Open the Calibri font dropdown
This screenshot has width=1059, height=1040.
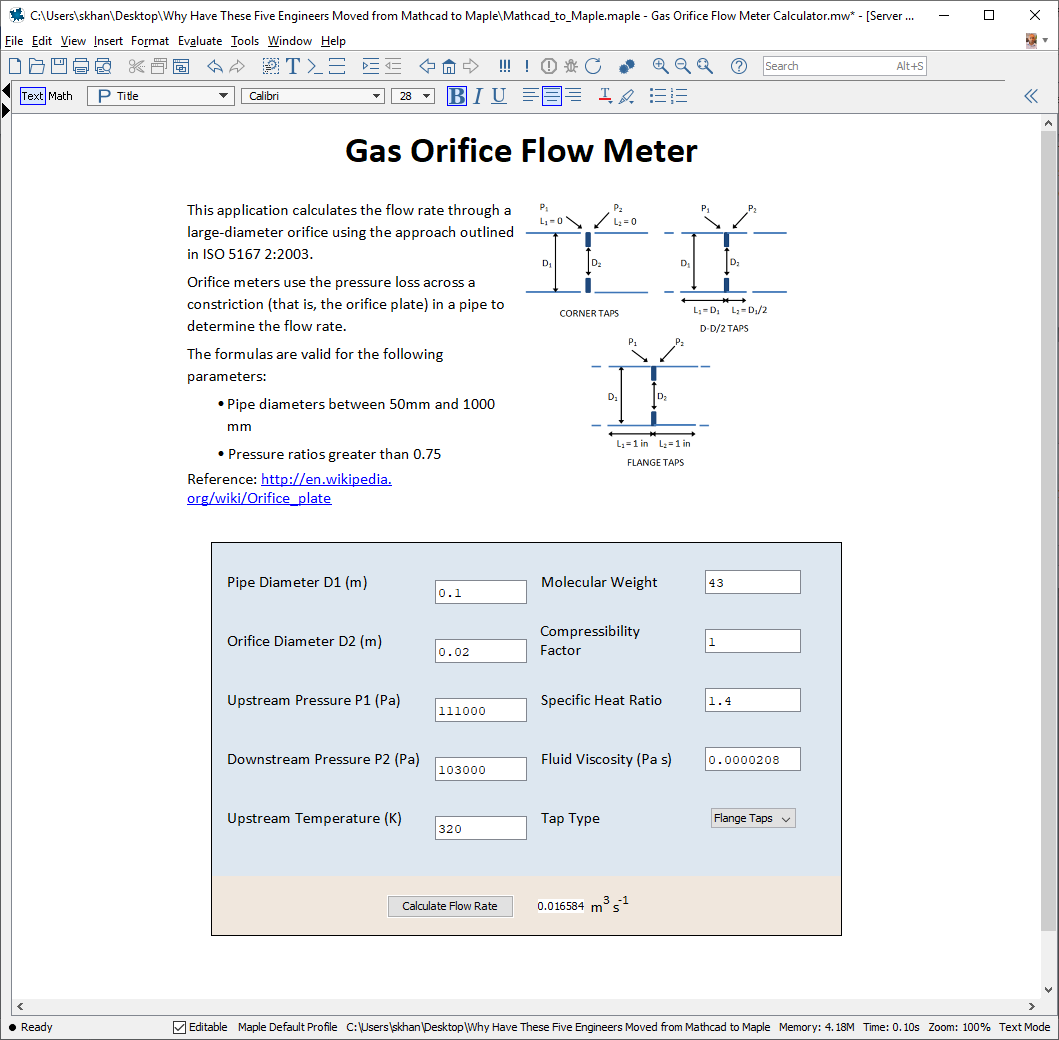(377, 96)
